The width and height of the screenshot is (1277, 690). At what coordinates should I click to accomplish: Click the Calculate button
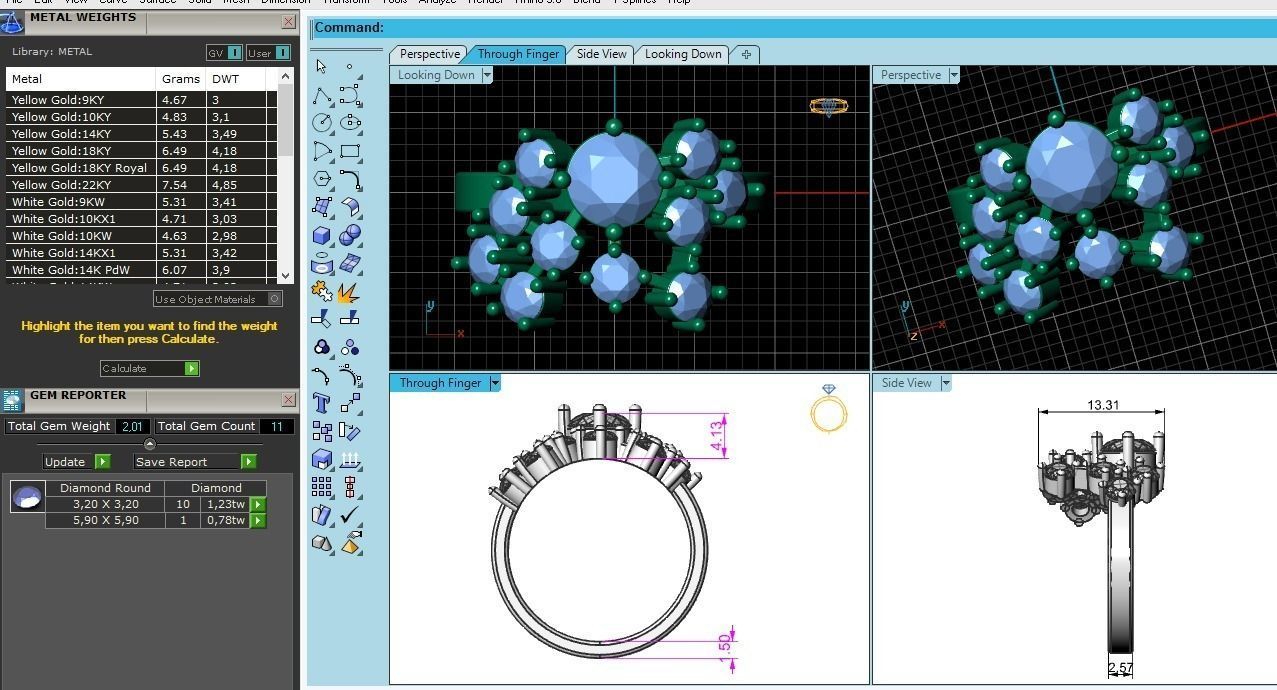[x=150, y=368]
